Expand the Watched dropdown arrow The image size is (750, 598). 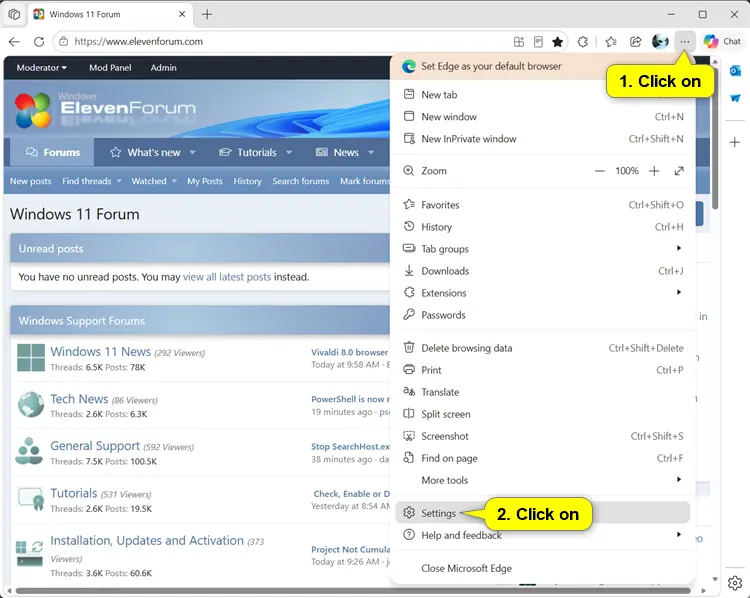pyautogui.click(x=174, y=181)
